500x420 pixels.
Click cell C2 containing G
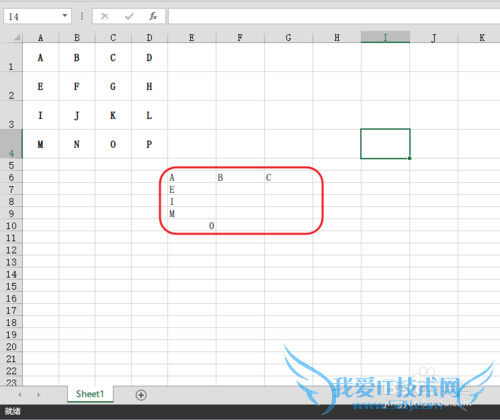(x=113, y=86)
